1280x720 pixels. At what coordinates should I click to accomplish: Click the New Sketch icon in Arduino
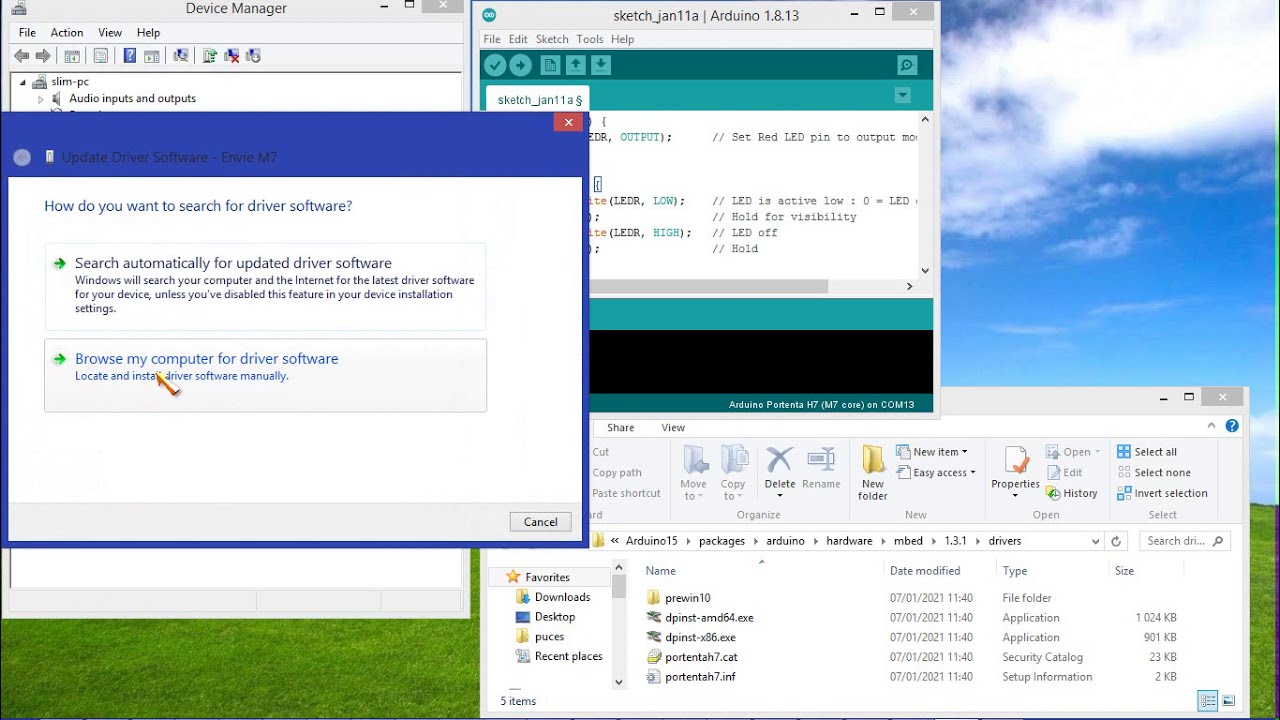point(549,64)
